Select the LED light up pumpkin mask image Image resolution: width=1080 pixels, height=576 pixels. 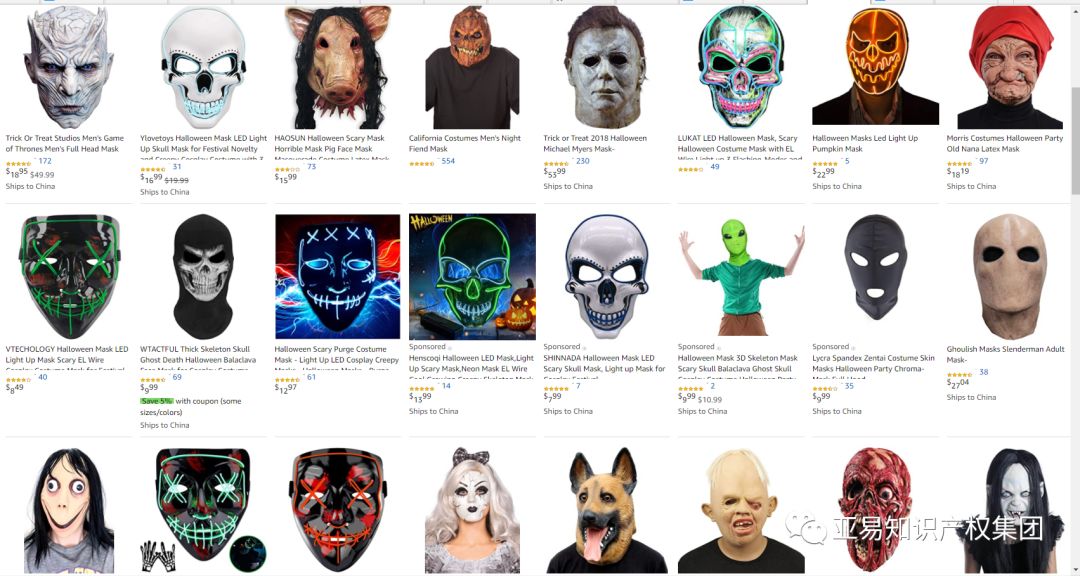pyautogui.click(x=875, y=65)
